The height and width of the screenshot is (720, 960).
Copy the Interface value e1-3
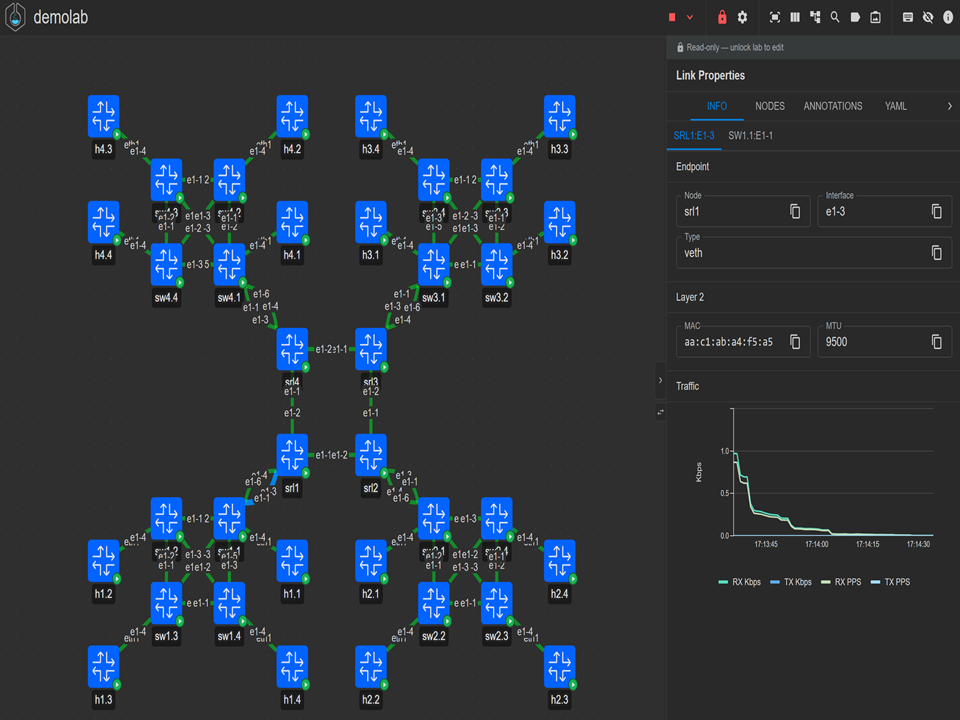937,211
